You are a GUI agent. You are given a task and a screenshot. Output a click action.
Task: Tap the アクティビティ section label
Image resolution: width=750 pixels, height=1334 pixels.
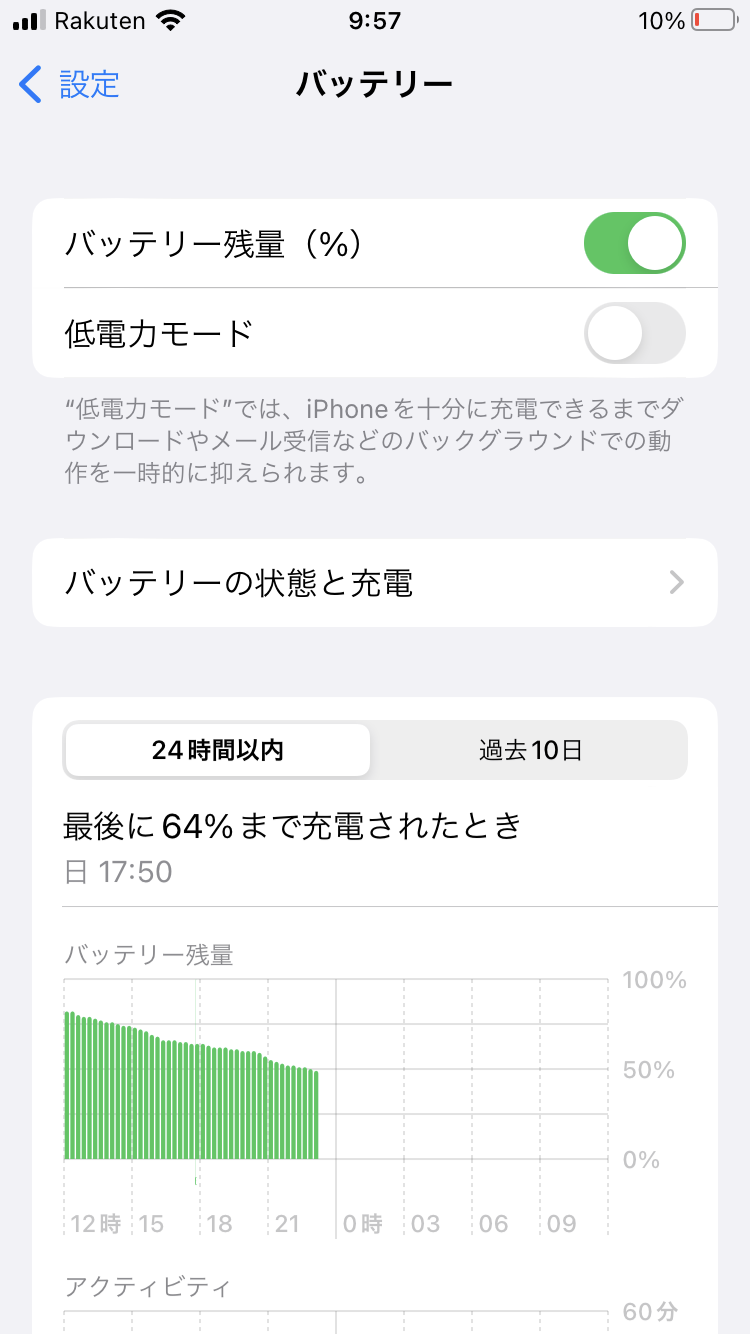[147, 1286]
